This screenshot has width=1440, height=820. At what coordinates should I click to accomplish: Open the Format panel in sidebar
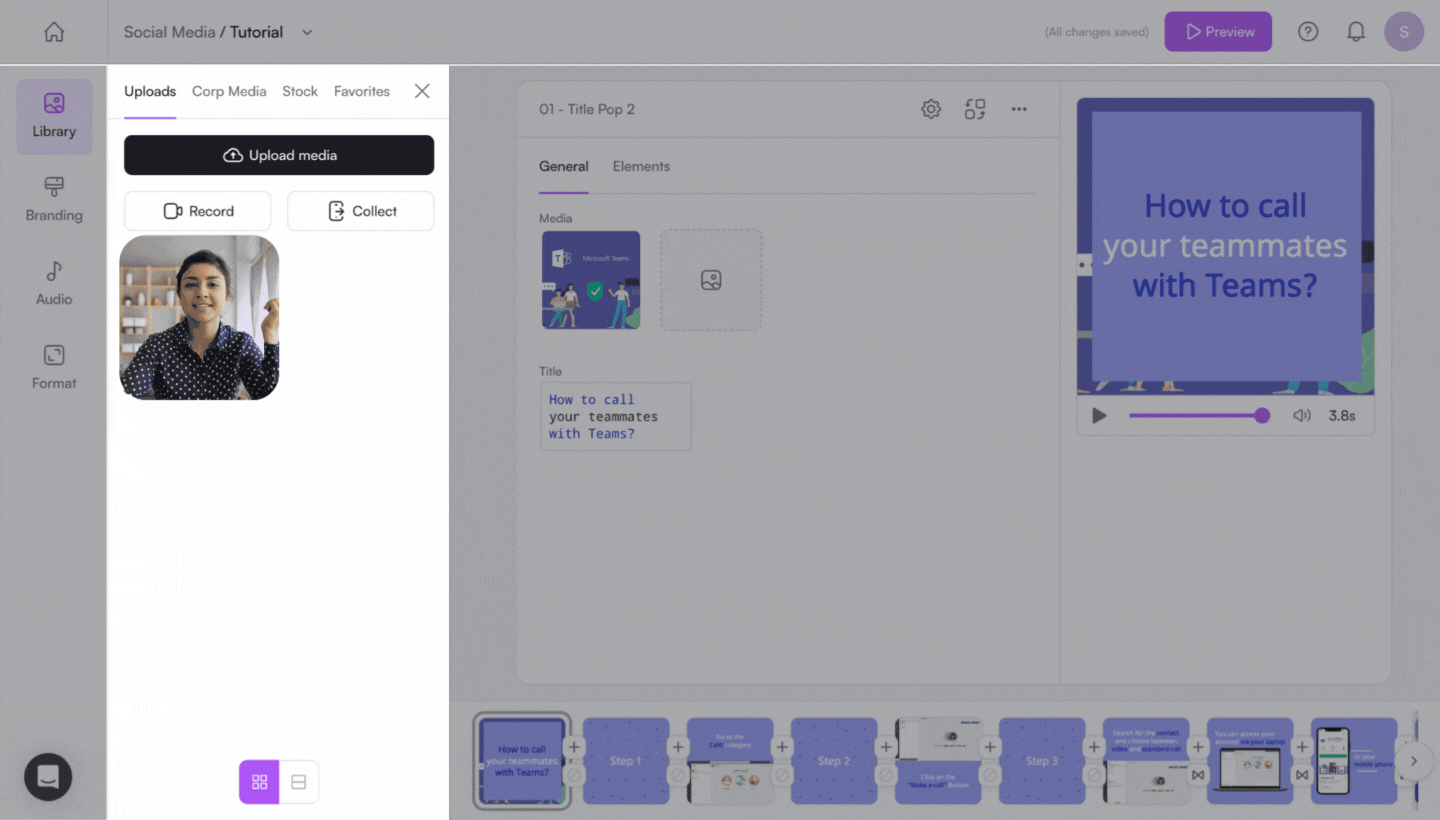54,367
